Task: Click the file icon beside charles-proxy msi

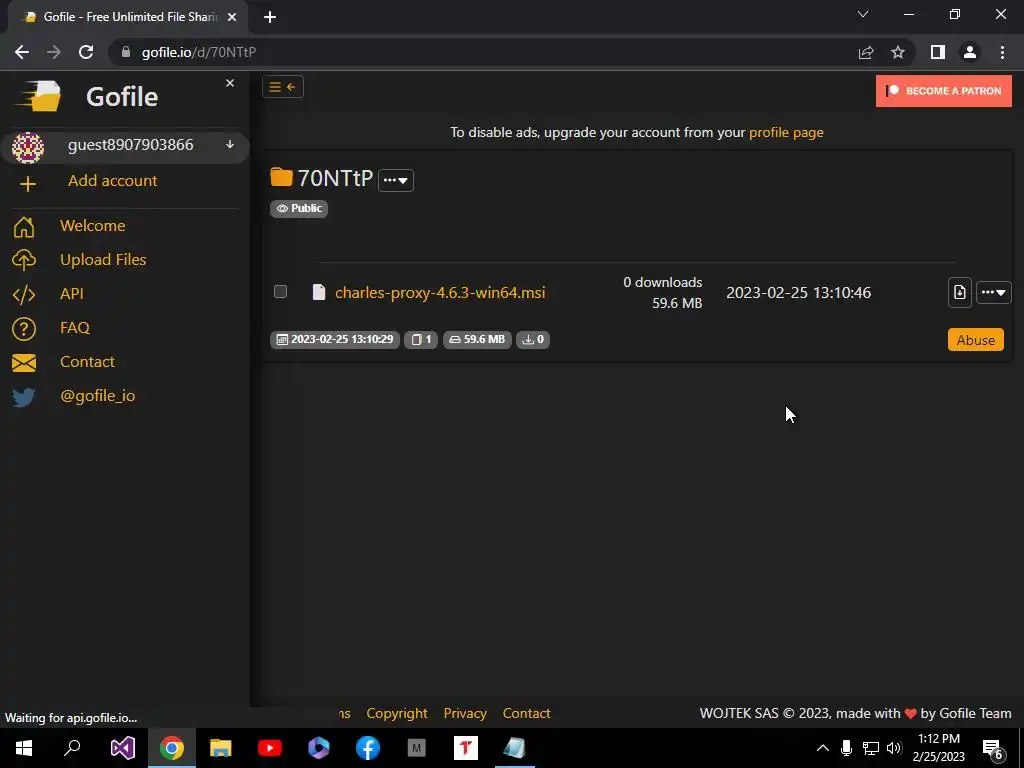Action: pyautogui.click(x=319, y=291)
